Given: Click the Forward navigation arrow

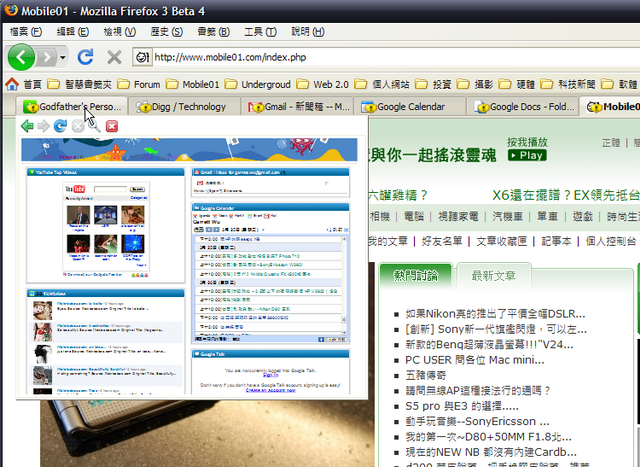Looking at the screenshot, I should tap(47, 57).
